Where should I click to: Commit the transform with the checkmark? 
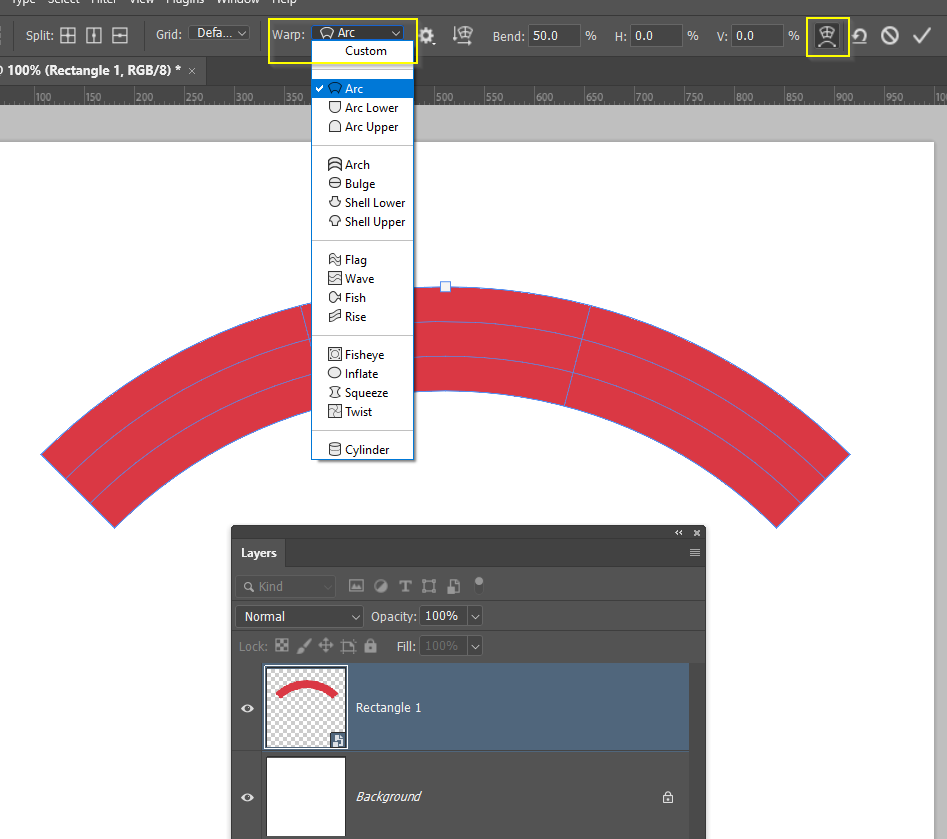[x=921, y=35]
